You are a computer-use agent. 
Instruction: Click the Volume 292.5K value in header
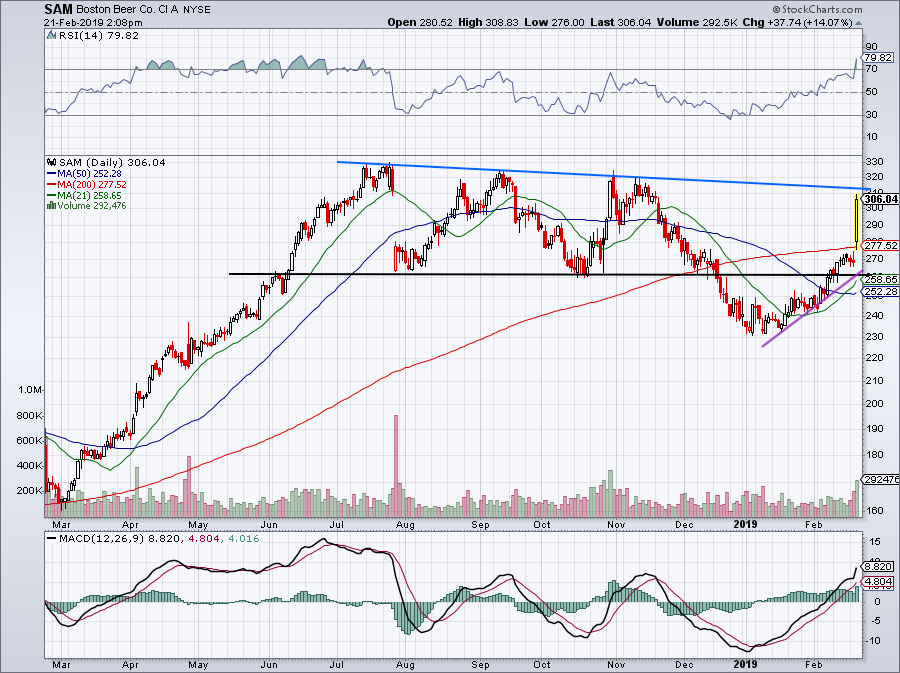[697, 22]
